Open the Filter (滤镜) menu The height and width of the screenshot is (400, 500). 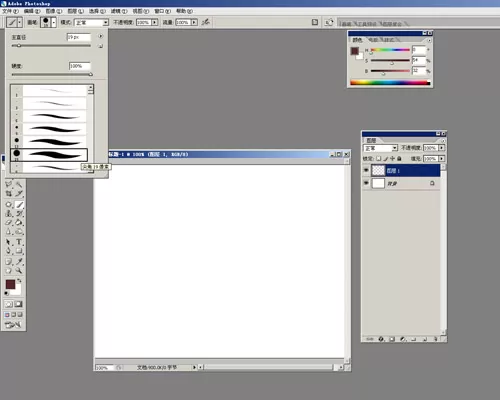pyautogui.click(x=119, y=11)
